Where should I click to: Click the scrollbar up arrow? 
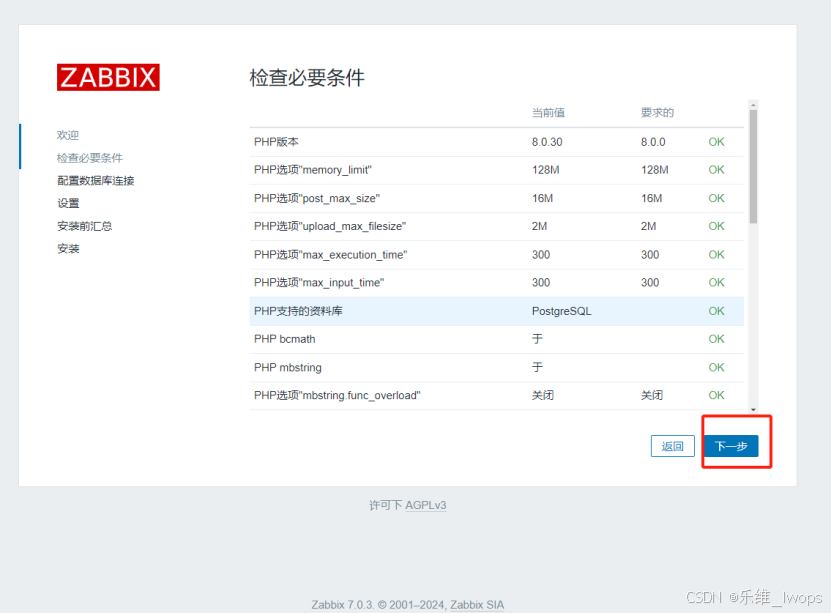(753, 105)
